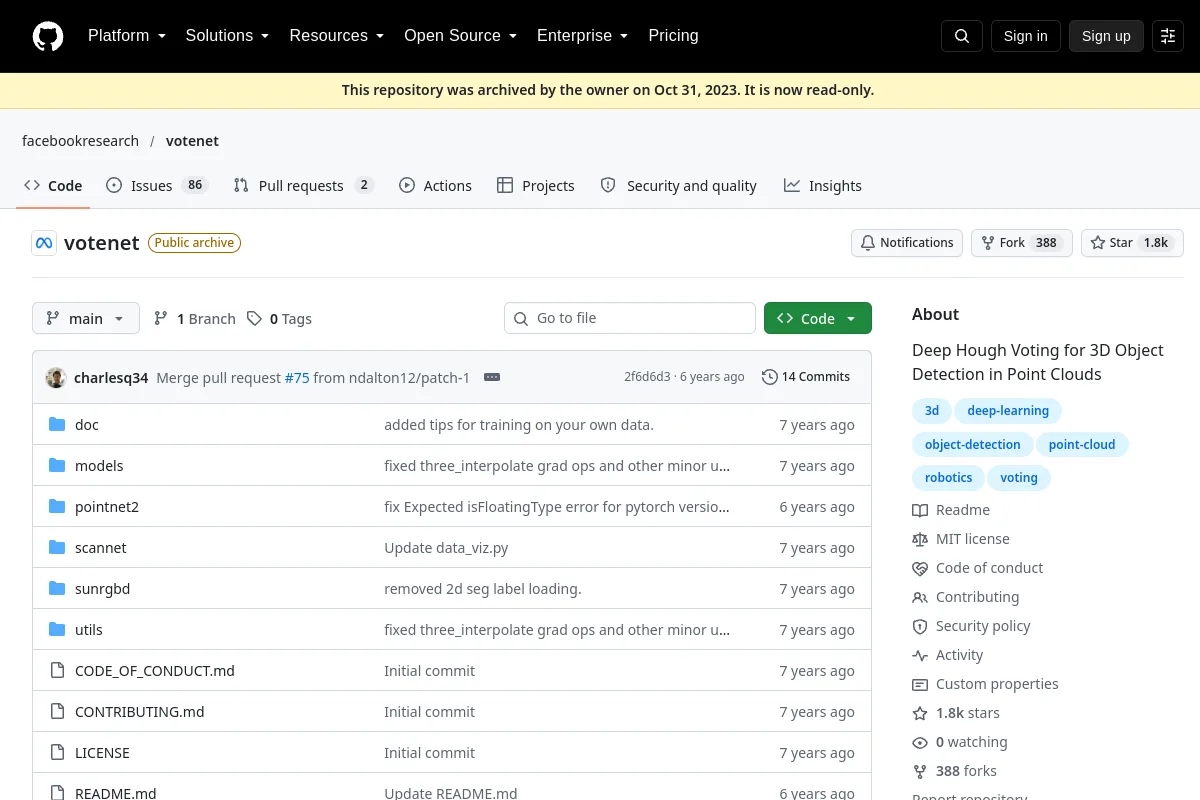Expand the Resources menu
Screen dimensions: 1200x800
point(337,36)
